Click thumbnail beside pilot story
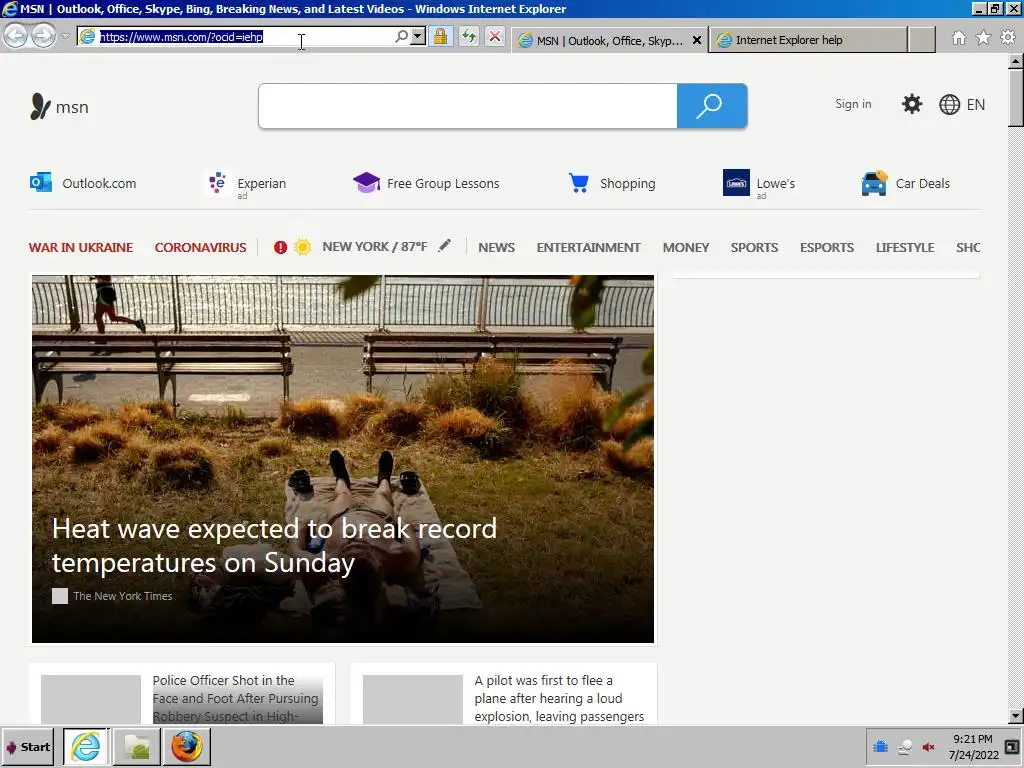Viewport: 1024px width, 768px height. 413,699
